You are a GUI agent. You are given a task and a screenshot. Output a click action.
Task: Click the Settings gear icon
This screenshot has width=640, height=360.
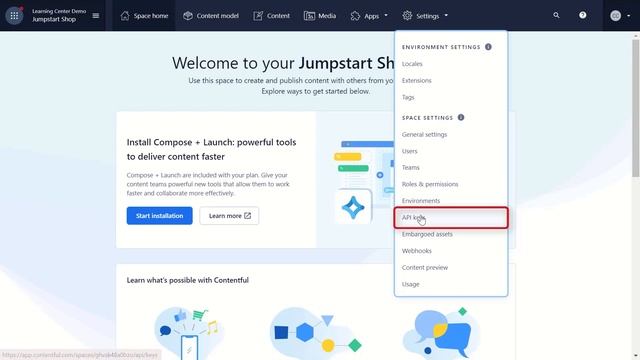(x=407, y=16)
